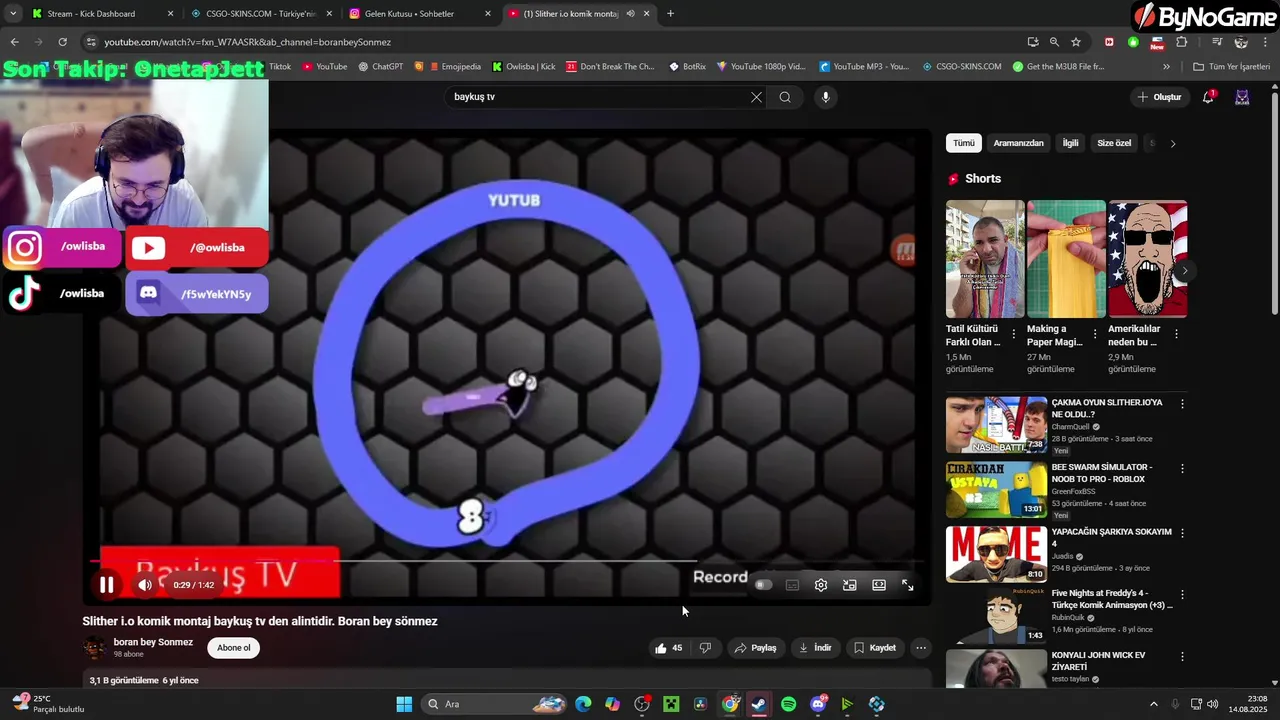Like the video with 45 likes
The height and width of the screenshot is (720, 1280).
(669, 648)
